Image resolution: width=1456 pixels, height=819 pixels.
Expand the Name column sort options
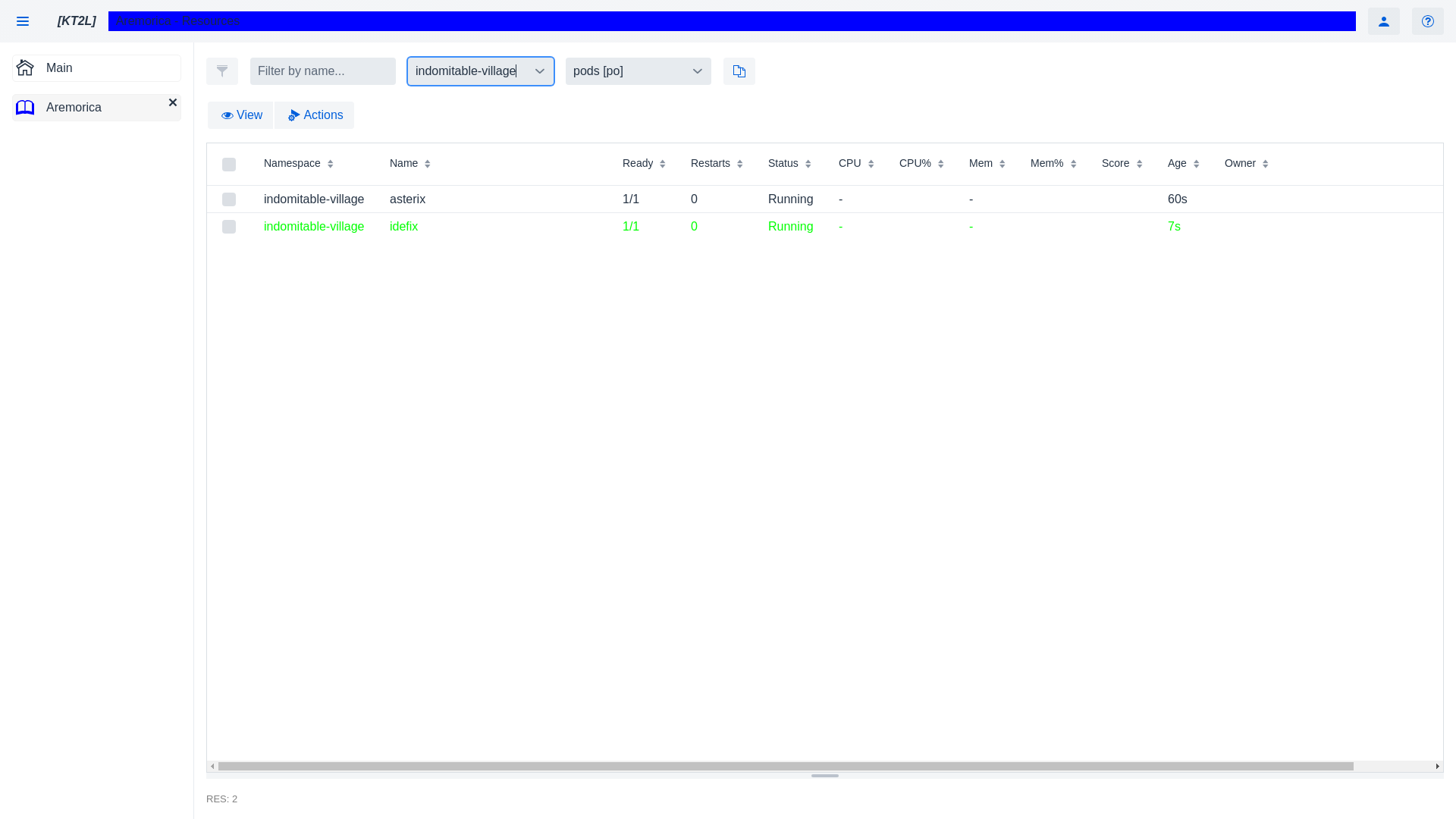coord(428,163)
